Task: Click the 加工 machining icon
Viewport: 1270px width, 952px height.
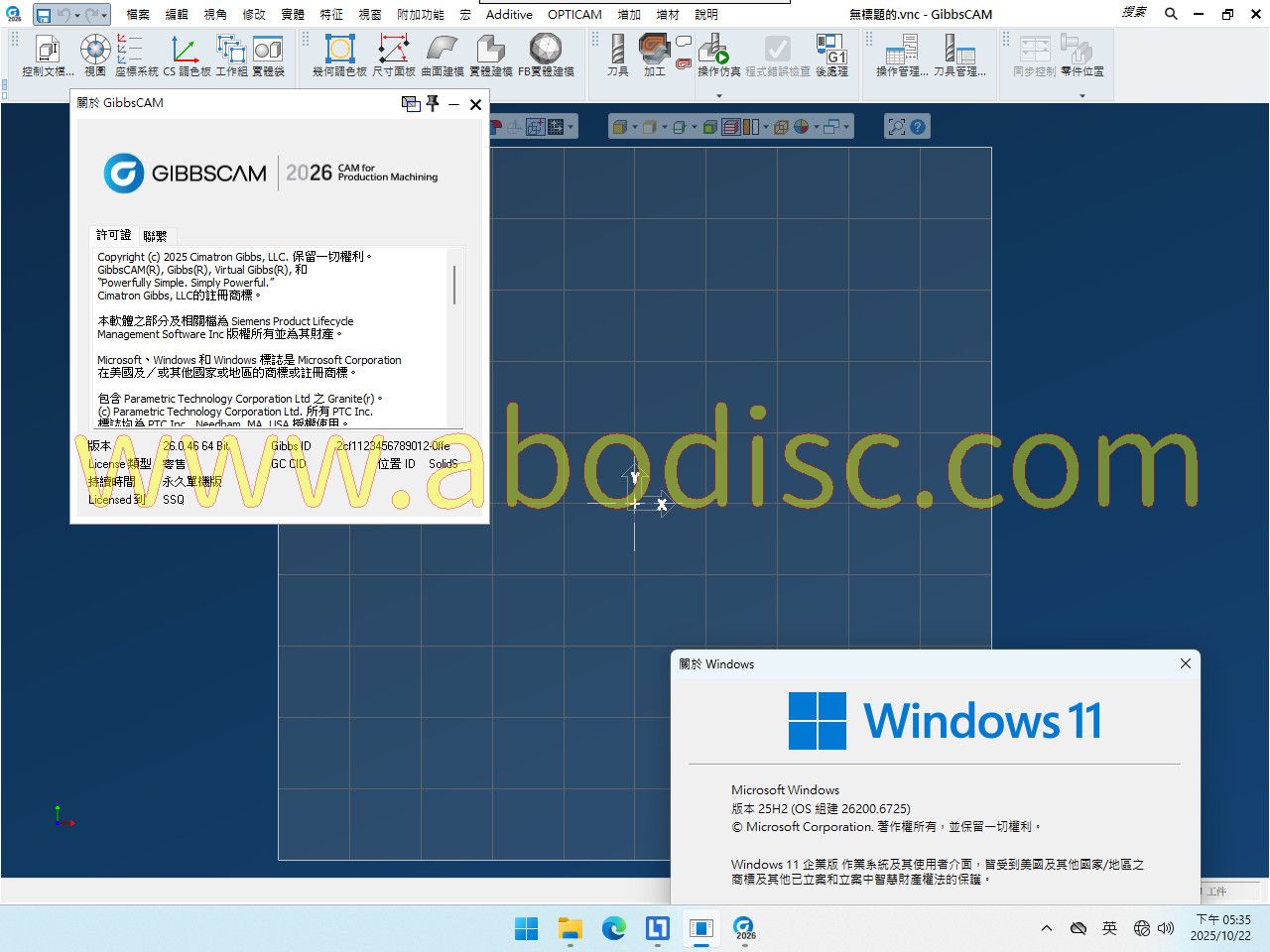Action: pyautogui.click(x=654, y=53)
